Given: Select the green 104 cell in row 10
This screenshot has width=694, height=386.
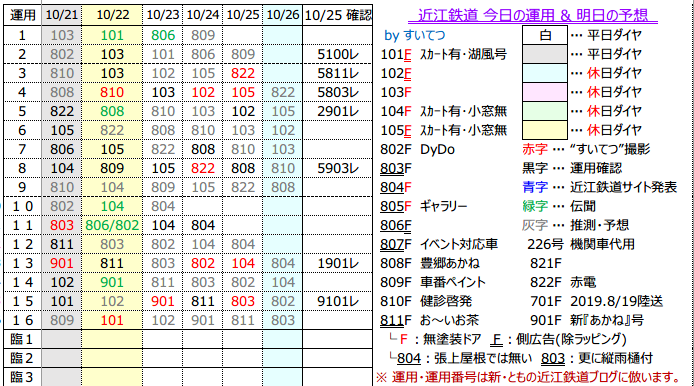Looking at the screenshot, I should pos(112,206).
